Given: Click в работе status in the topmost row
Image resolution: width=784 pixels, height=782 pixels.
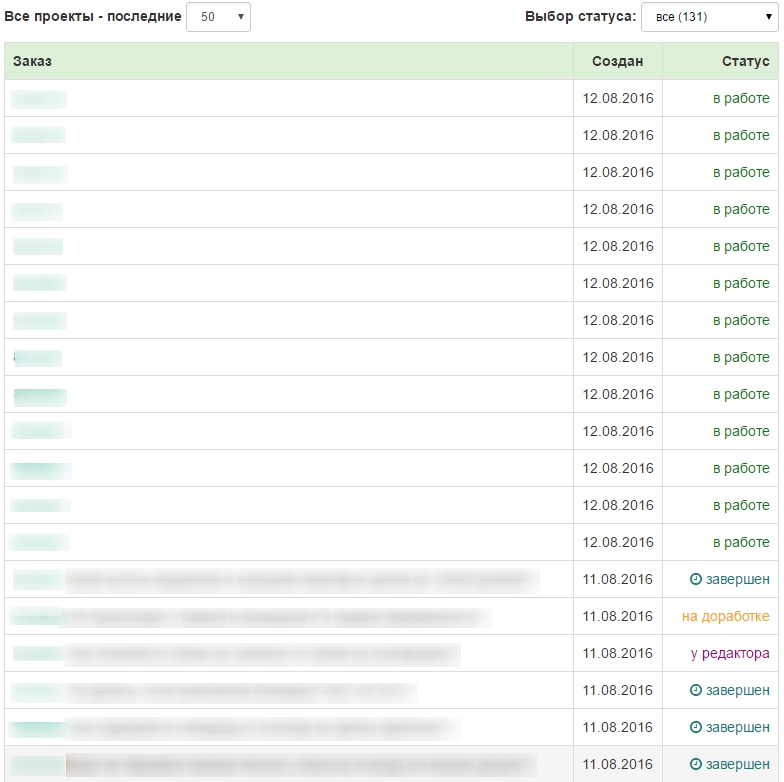Looking at the screenshot, I should (x=741, y=98).
